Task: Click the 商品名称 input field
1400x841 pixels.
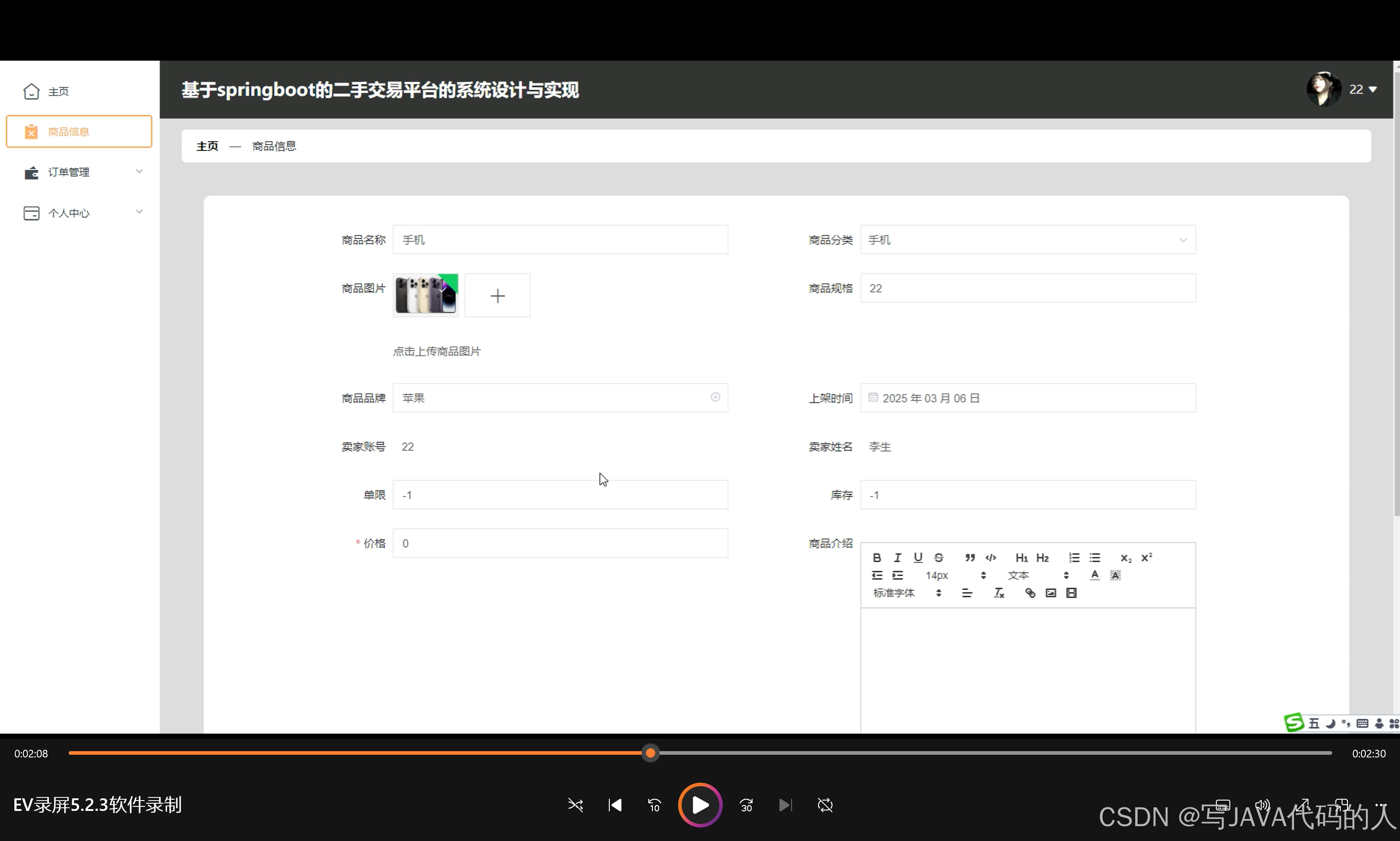Action: point(560,240)
